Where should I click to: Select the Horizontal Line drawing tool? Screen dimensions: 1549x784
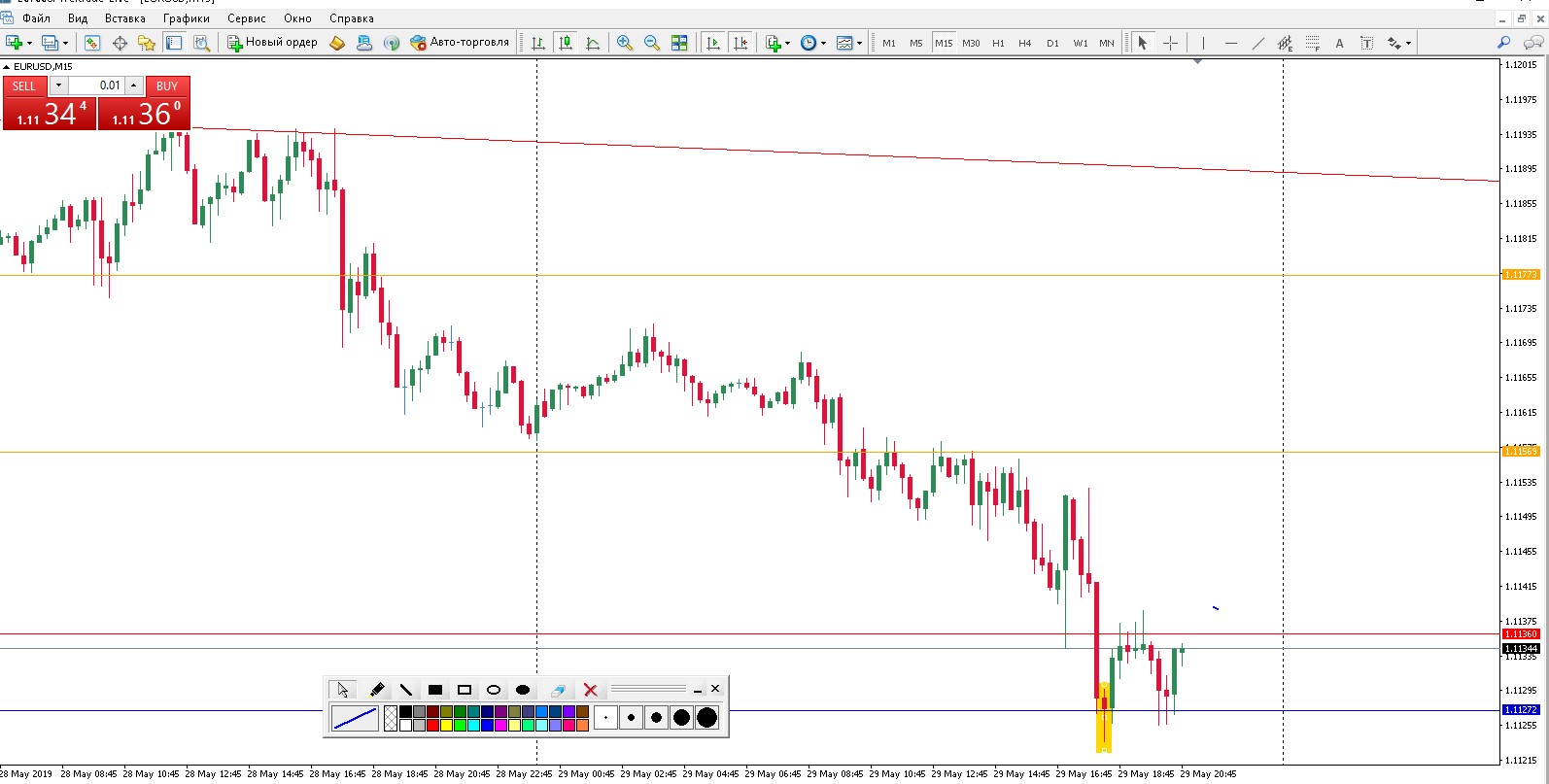[1231, 43]
